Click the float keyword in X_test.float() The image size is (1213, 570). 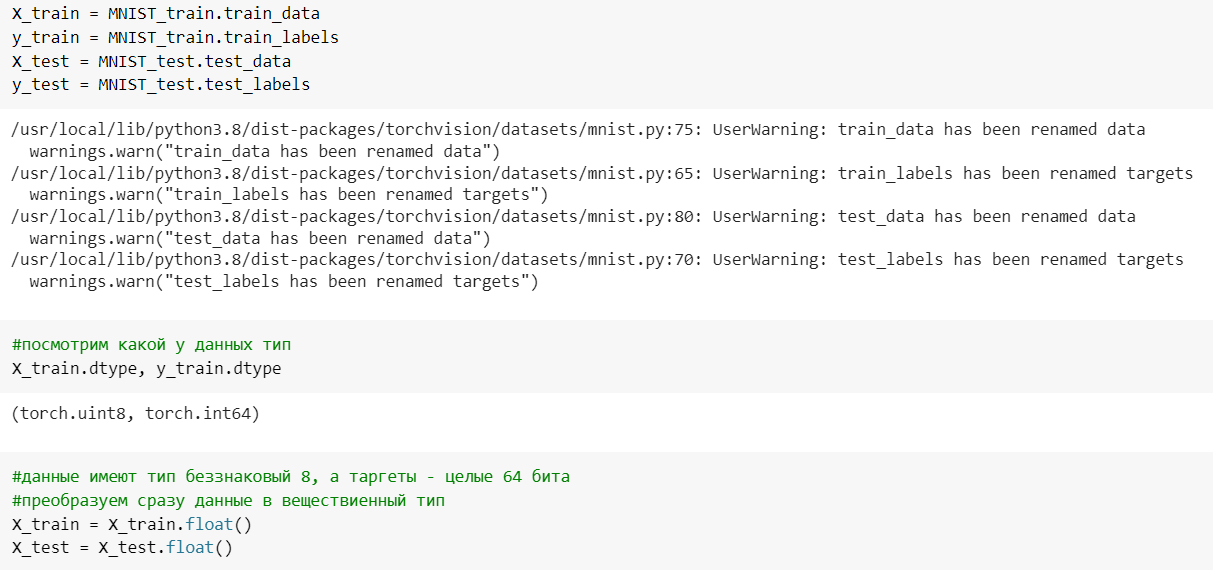click(x=190, y=548)
